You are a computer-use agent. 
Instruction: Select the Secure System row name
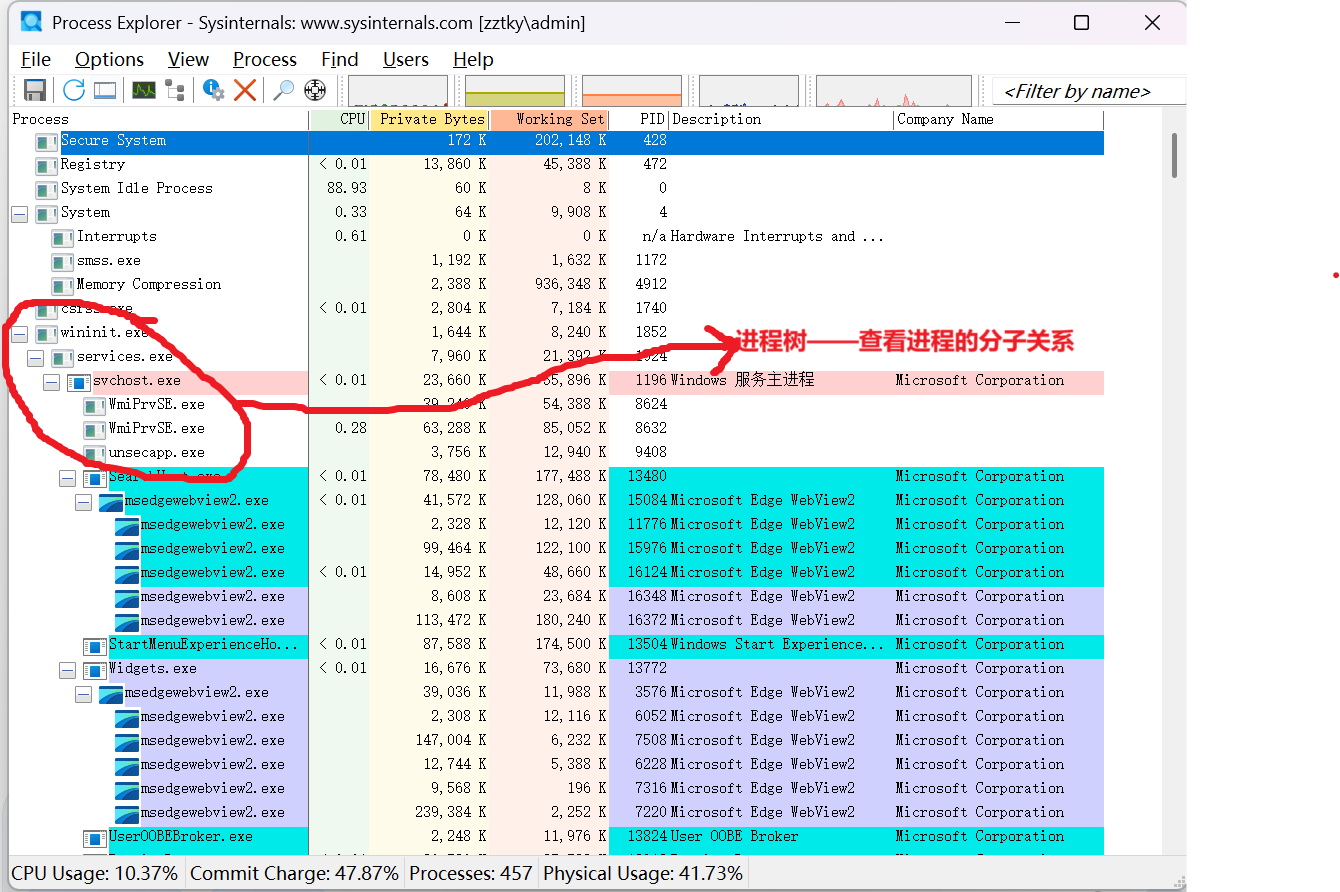[x=113, y=141]
